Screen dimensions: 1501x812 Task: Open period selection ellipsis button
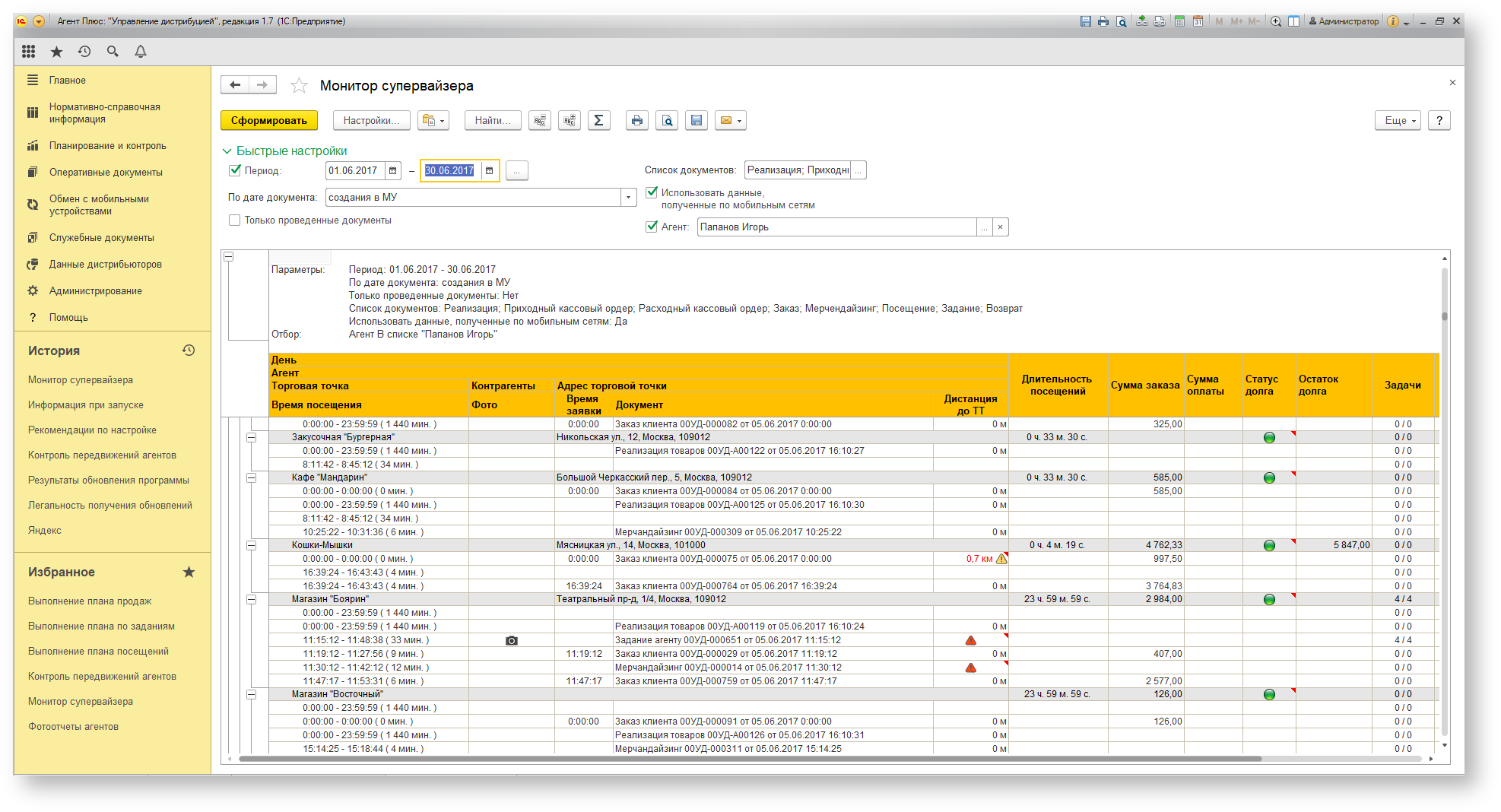(x=516, y=171)
